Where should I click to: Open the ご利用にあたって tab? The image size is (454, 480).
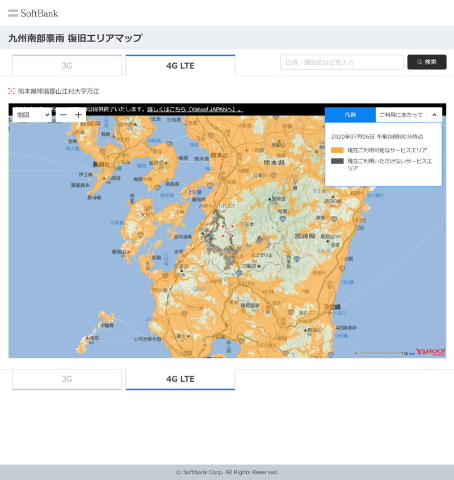tap(401, 115)
